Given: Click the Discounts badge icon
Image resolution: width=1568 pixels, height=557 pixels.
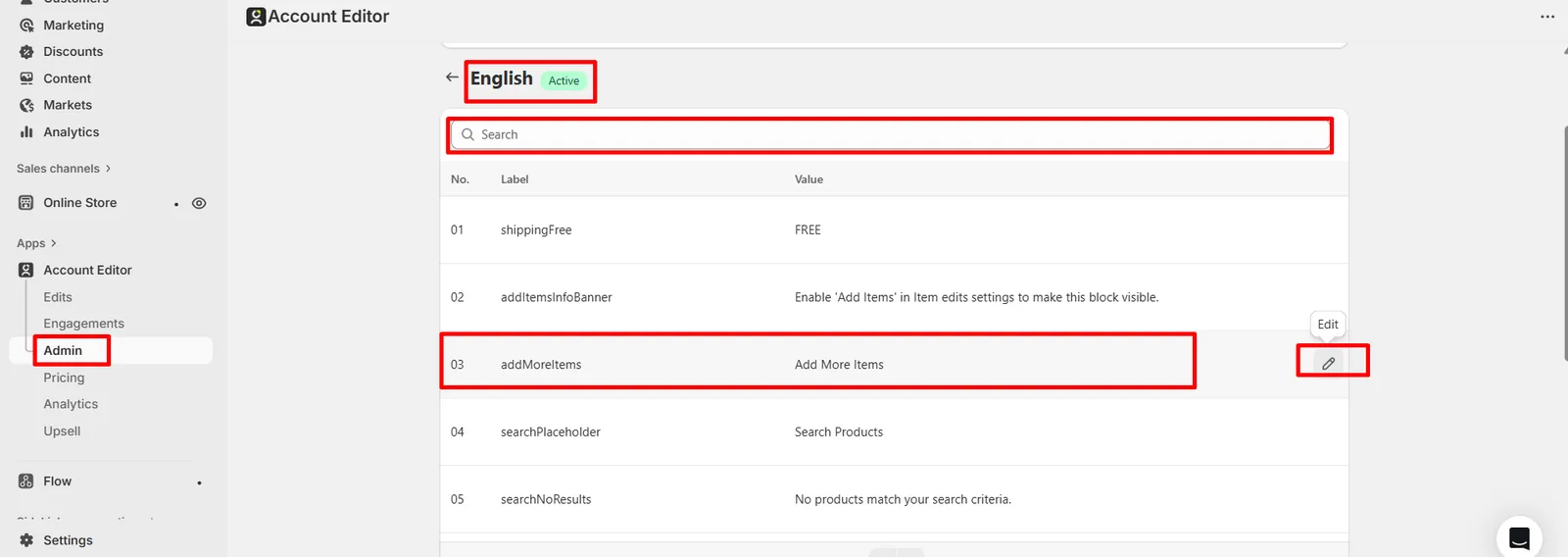Looking at the screenshot, I should [26, 51].
